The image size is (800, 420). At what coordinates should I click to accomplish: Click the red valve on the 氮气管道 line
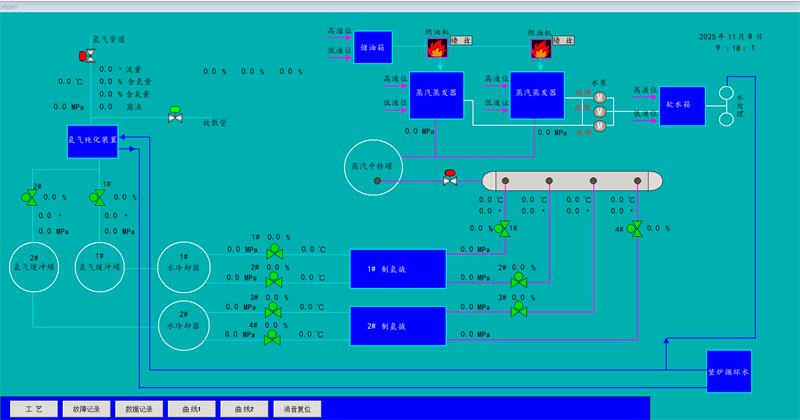point(86,57)
